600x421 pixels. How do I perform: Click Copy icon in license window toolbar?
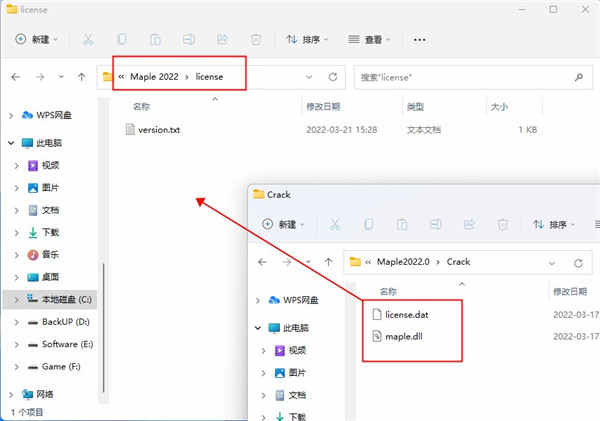(122, 39)
